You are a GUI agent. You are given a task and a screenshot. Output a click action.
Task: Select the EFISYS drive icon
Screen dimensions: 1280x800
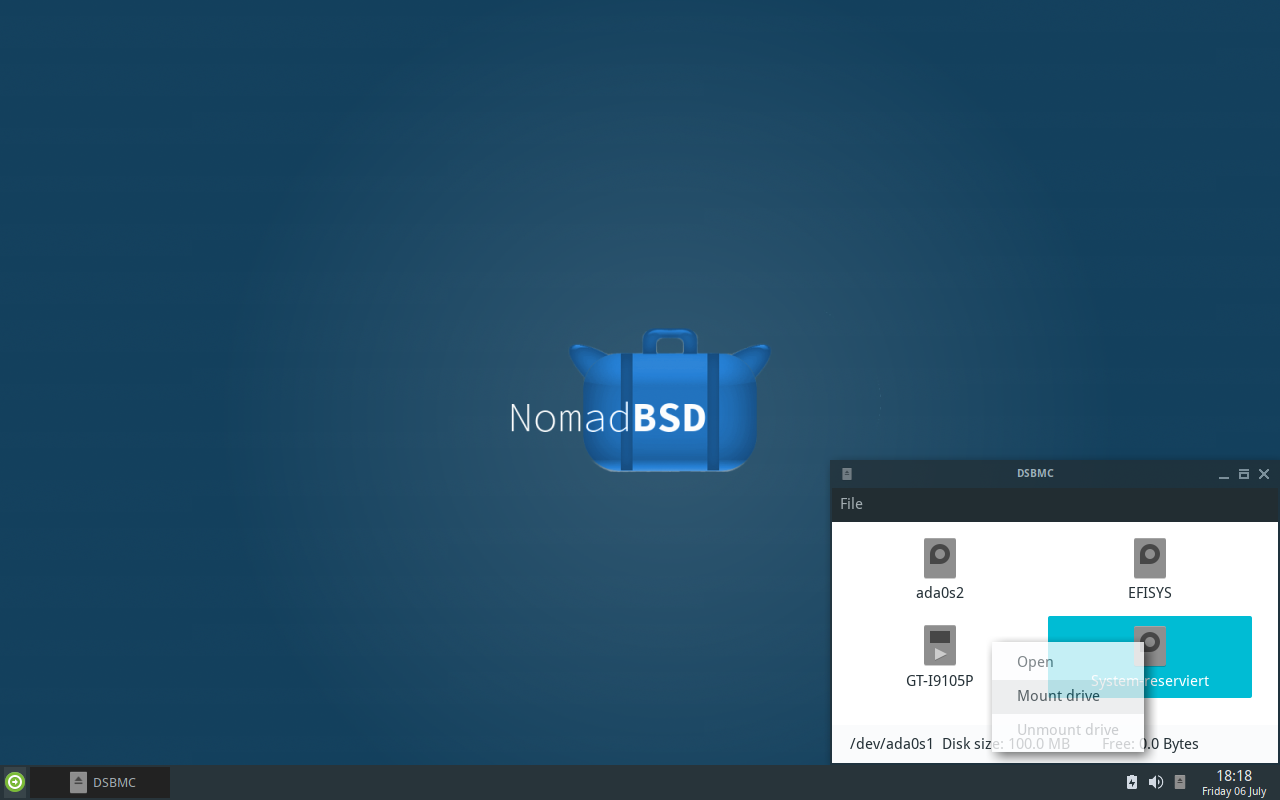[1150, 558]
